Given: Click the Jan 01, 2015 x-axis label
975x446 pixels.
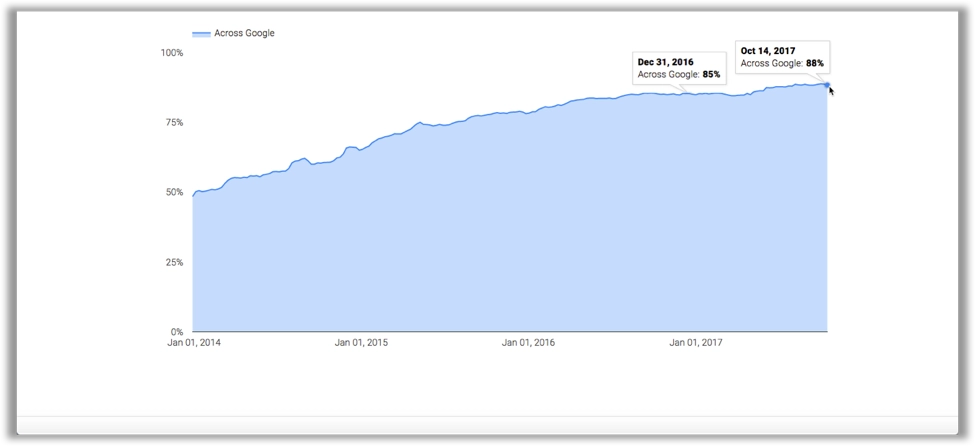Looking at the screenshot, I should click(361, 343).
